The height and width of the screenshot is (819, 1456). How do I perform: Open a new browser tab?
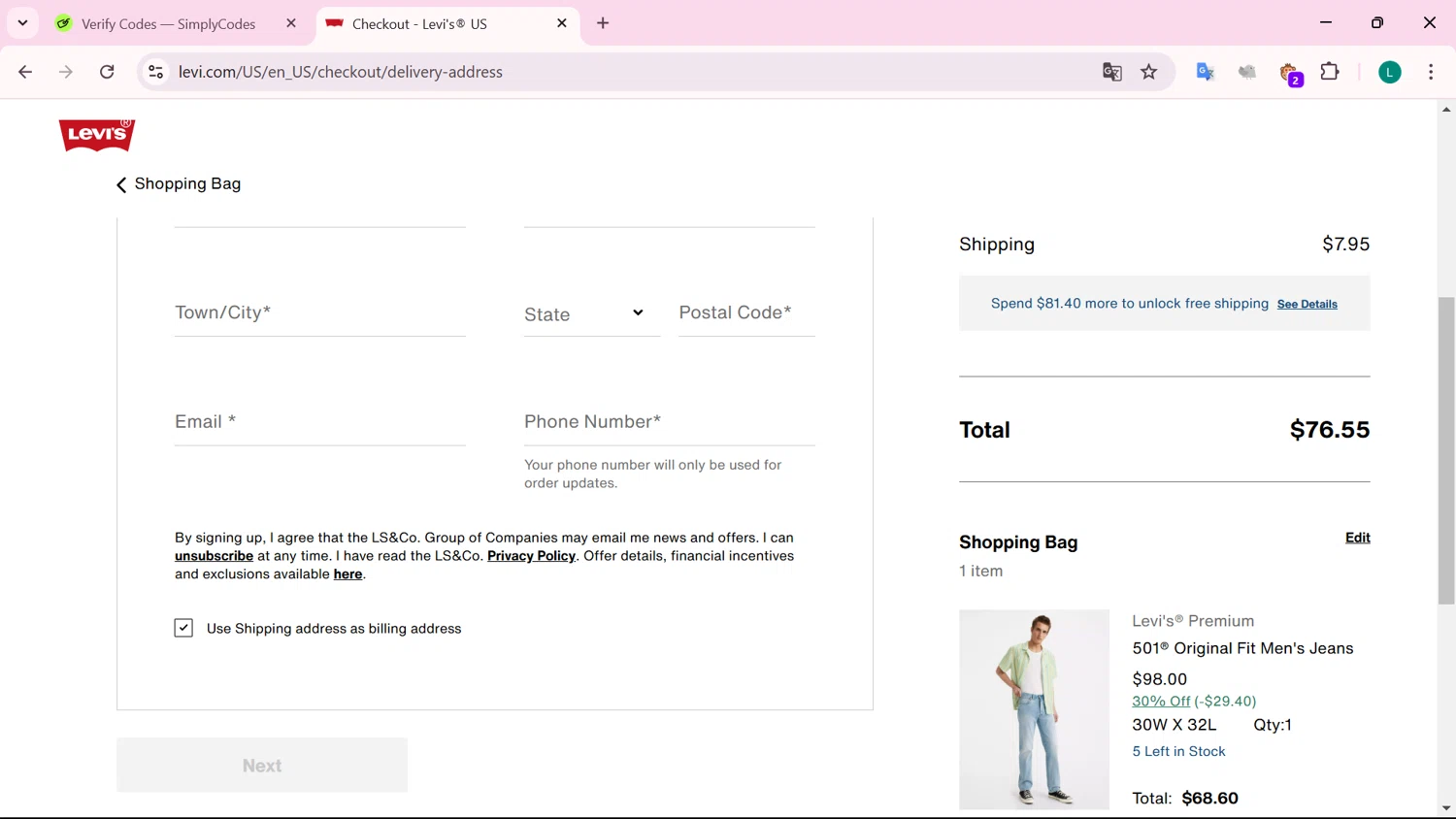[x=603, y=23]
